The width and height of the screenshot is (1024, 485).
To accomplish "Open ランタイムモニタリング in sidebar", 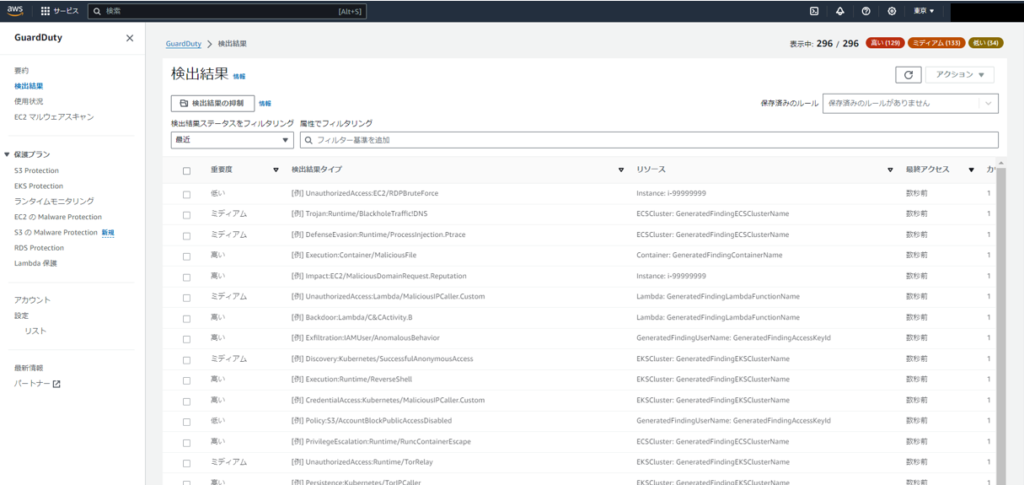I will 54,201.
